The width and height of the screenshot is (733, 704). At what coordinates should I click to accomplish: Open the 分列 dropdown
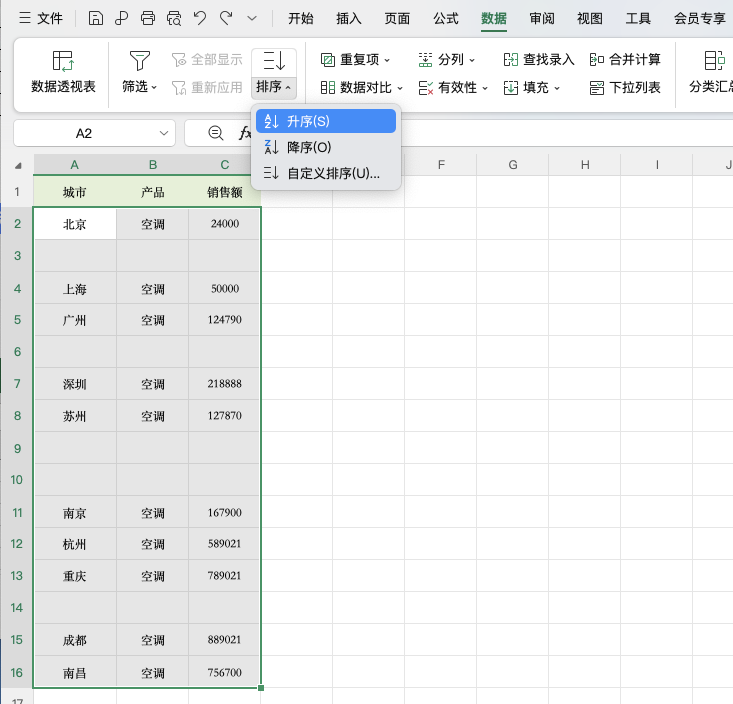pos(446,60)
